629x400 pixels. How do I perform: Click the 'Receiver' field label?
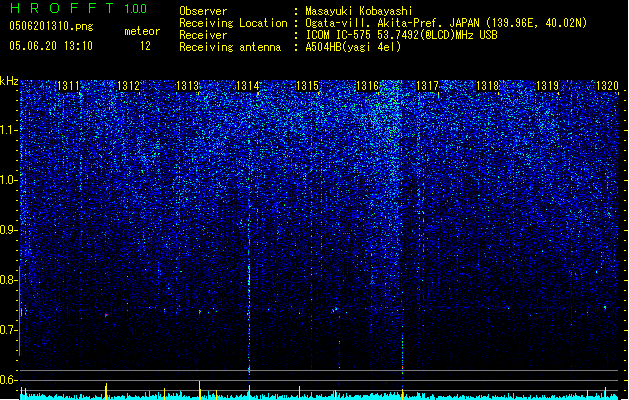203,35
